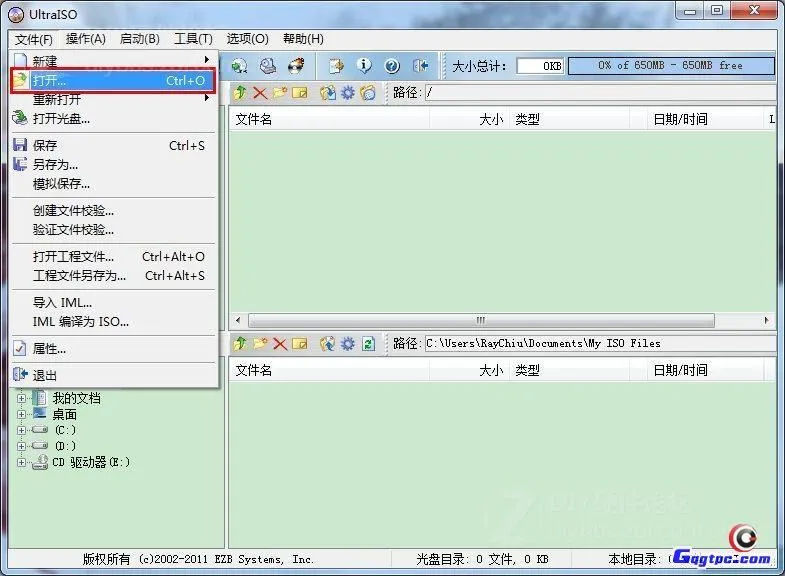Click gear icon in image pane toolbar
The image size is (785, 576).
(x=347, y=93)
